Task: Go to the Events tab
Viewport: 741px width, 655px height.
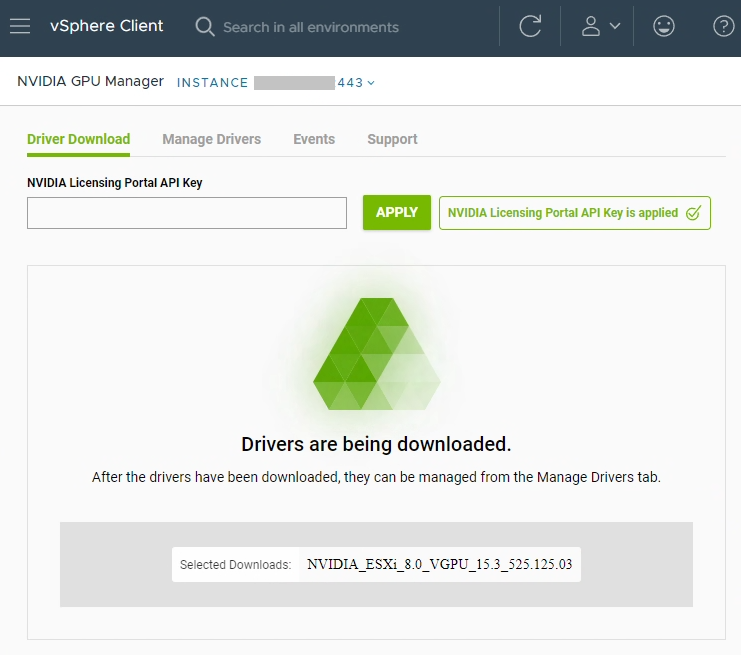Action: point(314,139)
